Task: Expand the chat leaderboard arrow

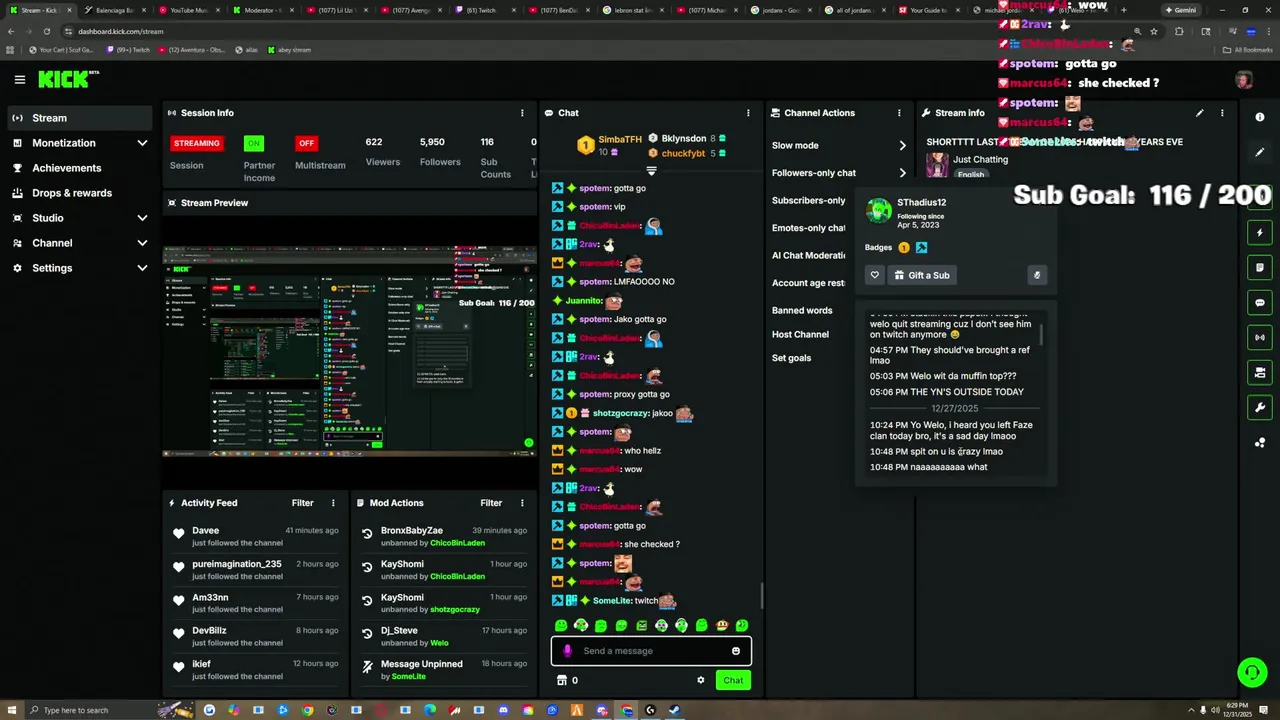Action: pos(651,171)
